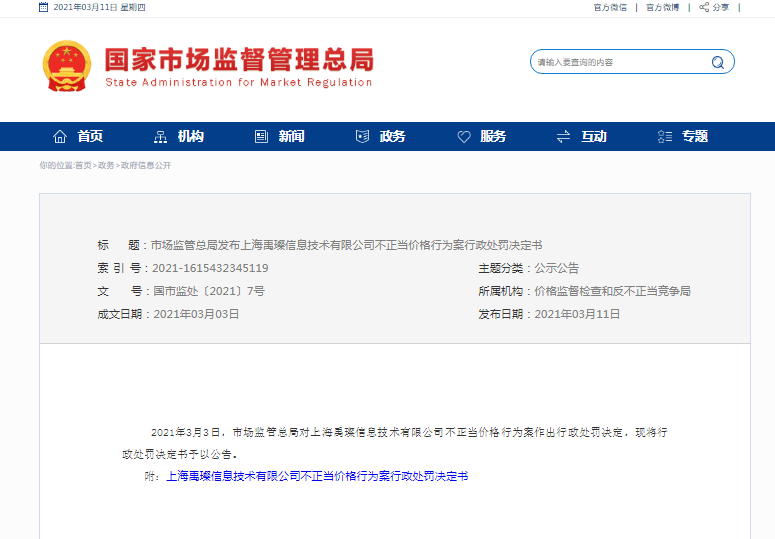Select the 主题分类 value 公示公告
Image resolution: width=775 pixels, height=539 pixels.
click(557, 268)
